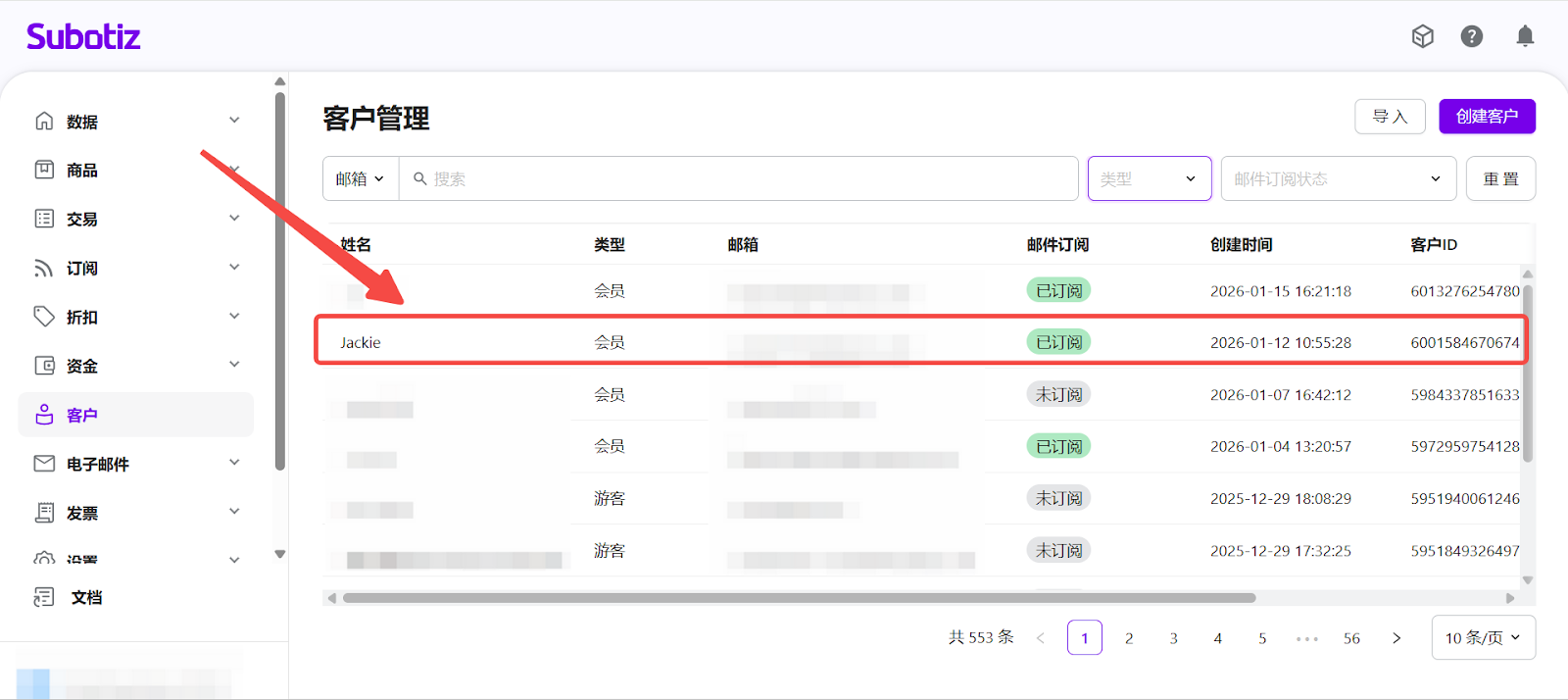The width and height of the screenshot is (1568, 700).
Task: Open the help question mark icon
Action: click(1471, 36)
